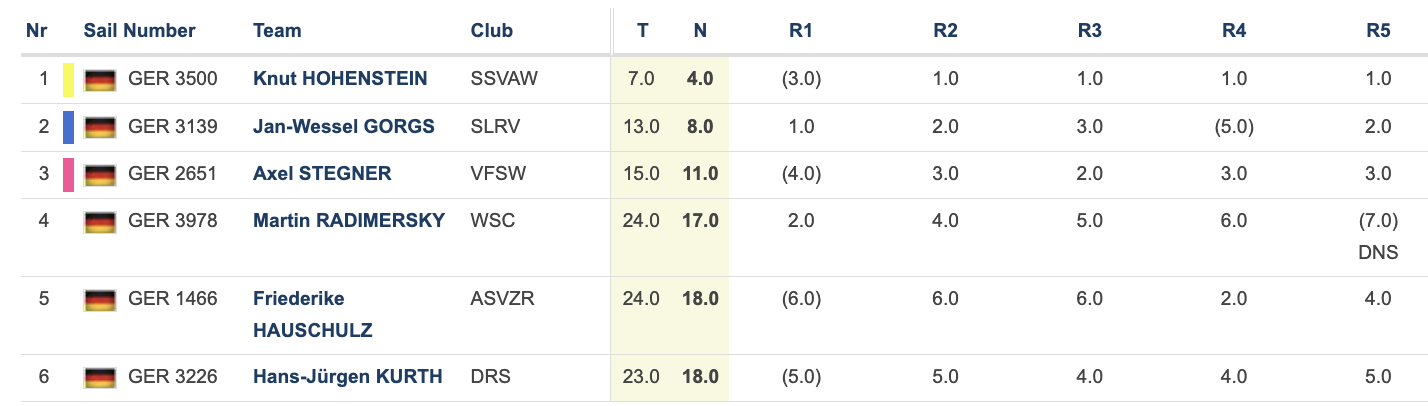Image resolution: width=1428 pixels, height=406 pixels.
Task: Click the yellow first-place marker
Action: coord(68,80)
